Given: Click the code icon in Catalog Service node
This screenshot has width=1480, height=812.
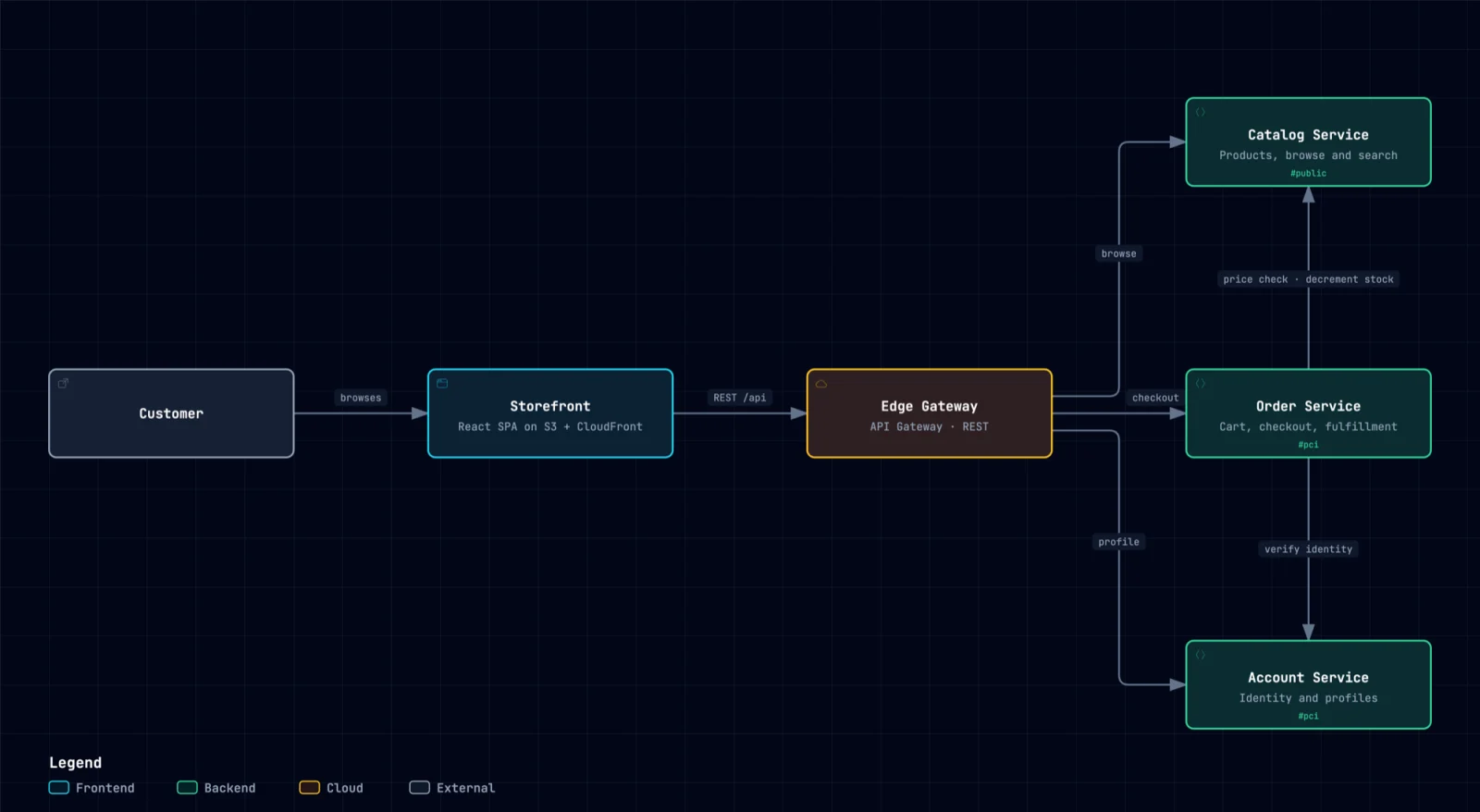Looking at the screenshot, I should click(1201, 112).
